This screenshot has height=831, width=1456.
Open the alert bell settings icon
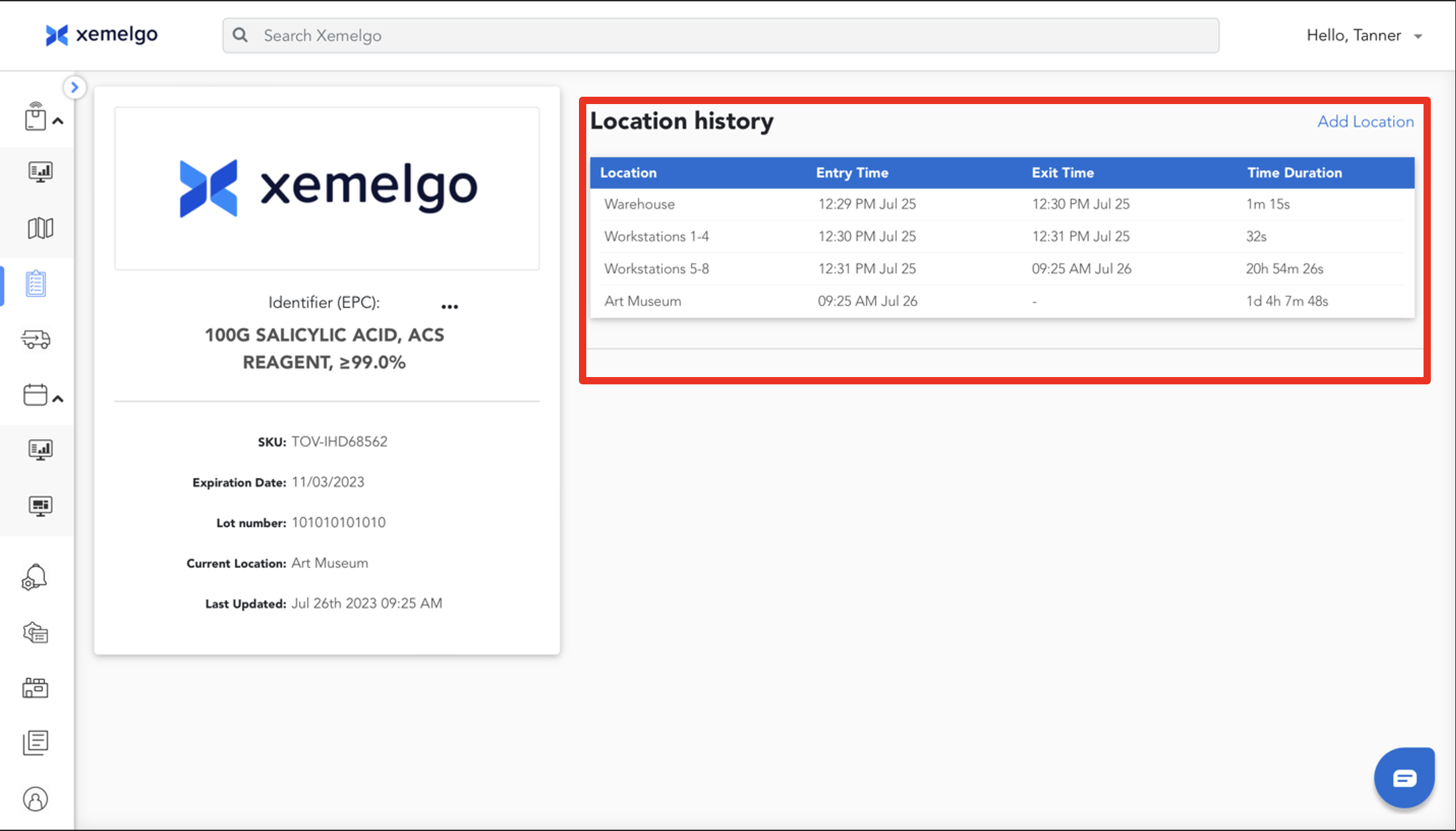(34, 577)
